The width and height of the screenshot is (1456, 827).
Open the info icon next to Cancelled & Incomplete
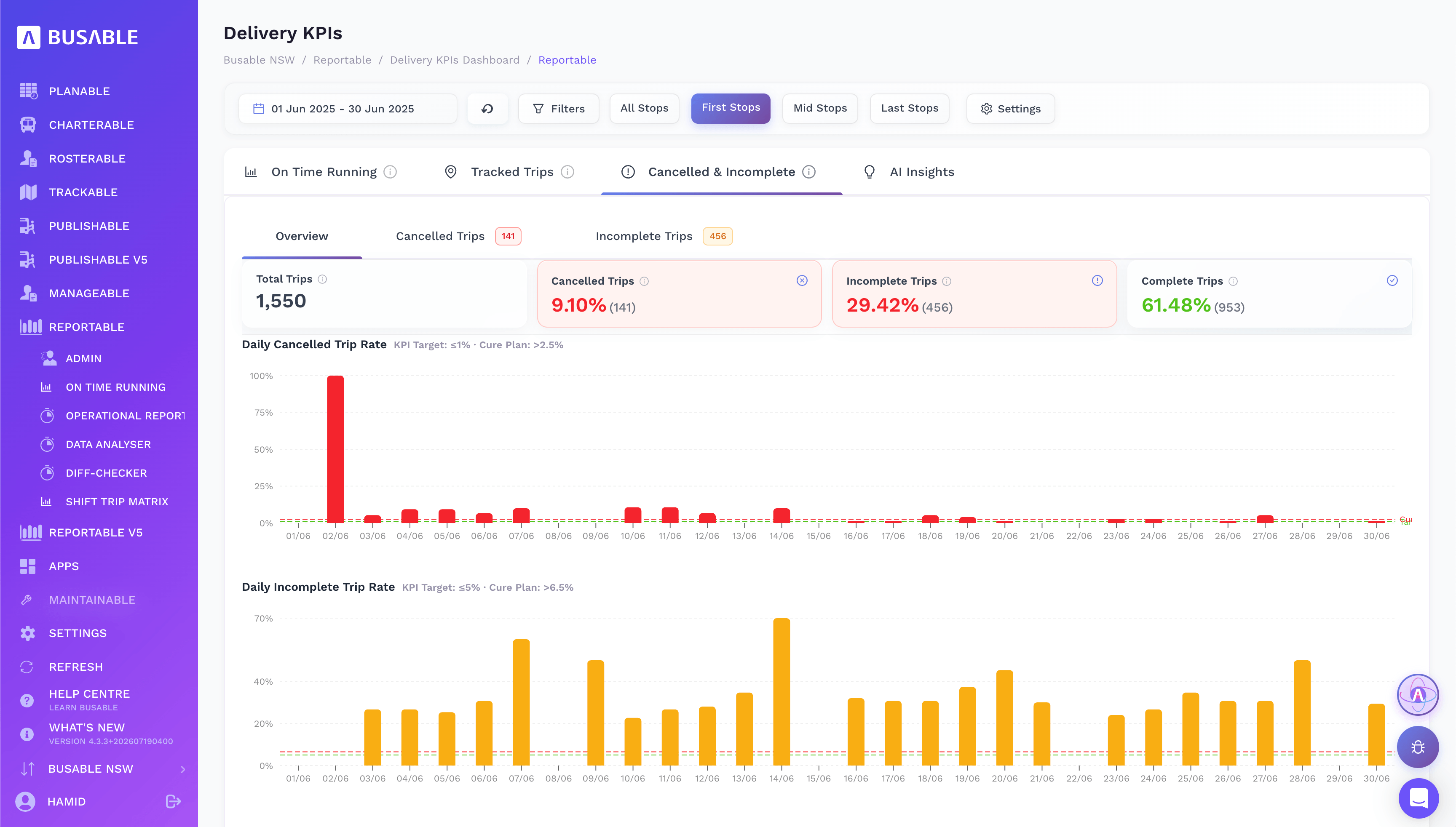pyautogui.click(x=809, y=171)
